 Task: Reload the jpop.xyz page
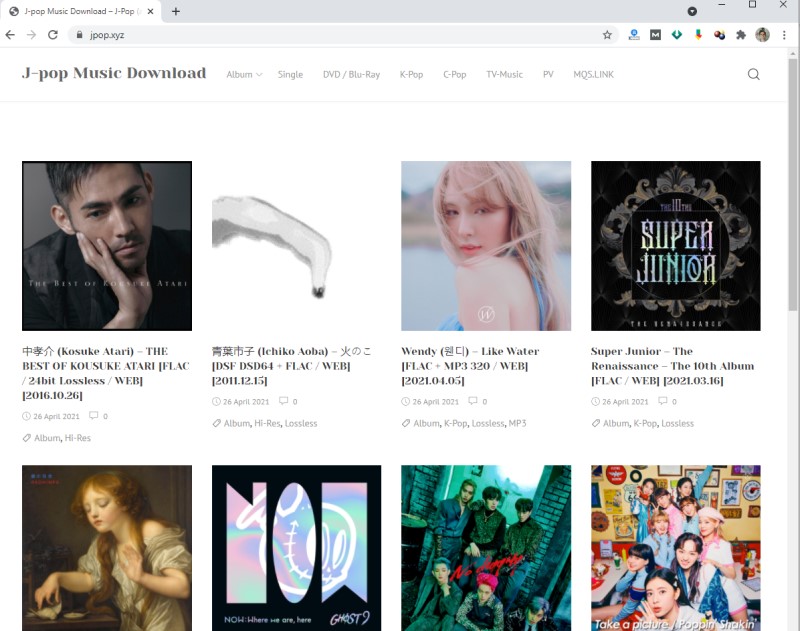click(x=53, y=35)
